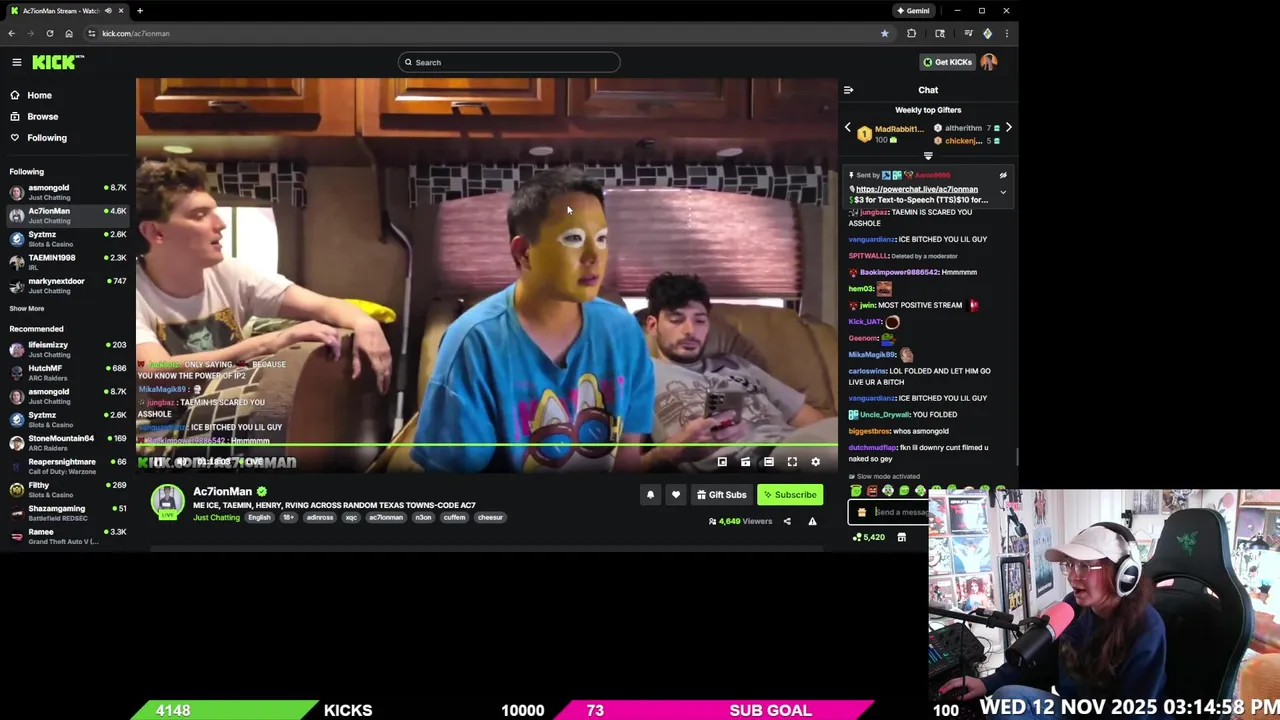Expand Show more followed channels
Screen dimensions: 1280x720
click(x=27, y=308)
